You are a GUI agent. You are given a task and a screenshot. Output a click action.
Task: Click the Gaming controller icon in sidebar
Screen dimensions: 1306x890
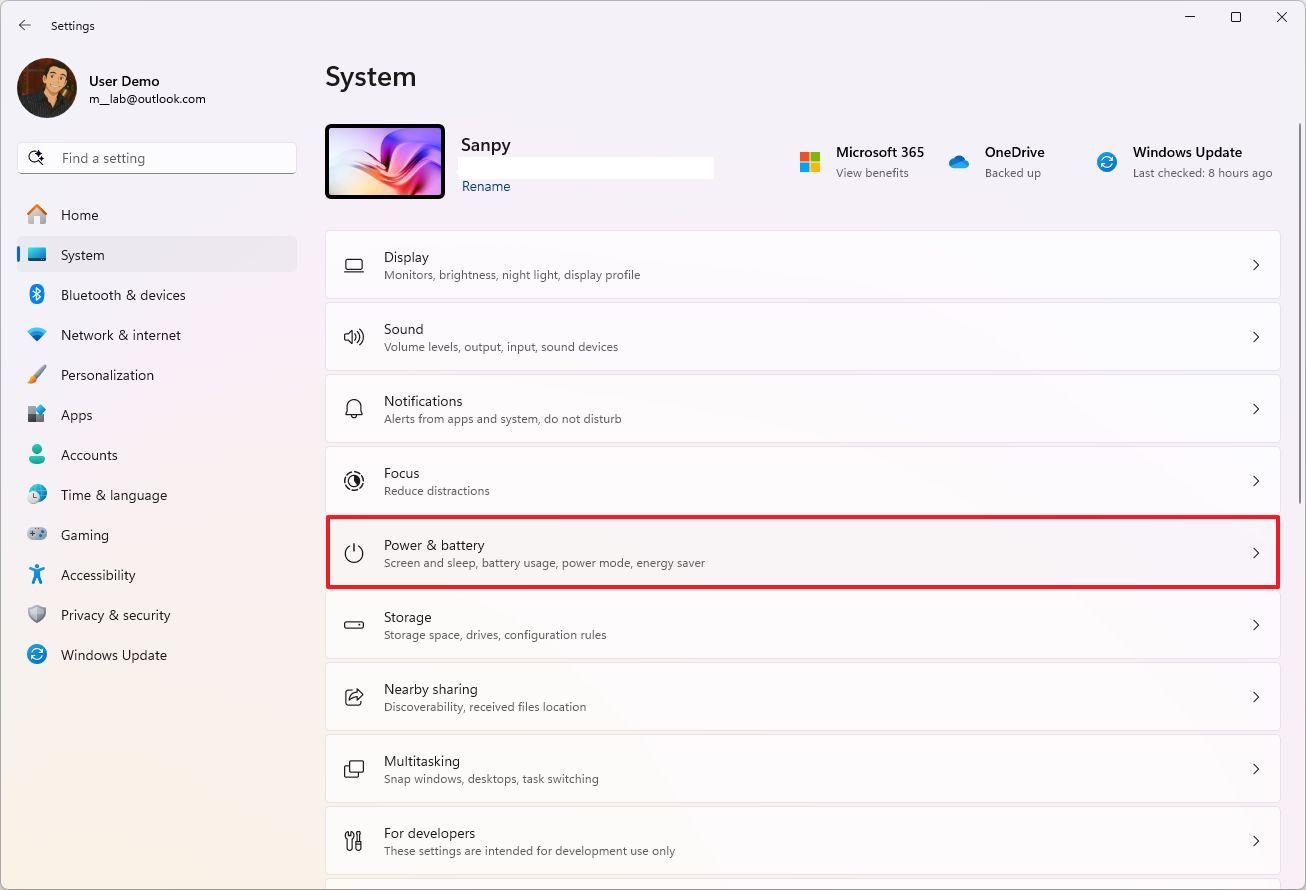(37, 535)
